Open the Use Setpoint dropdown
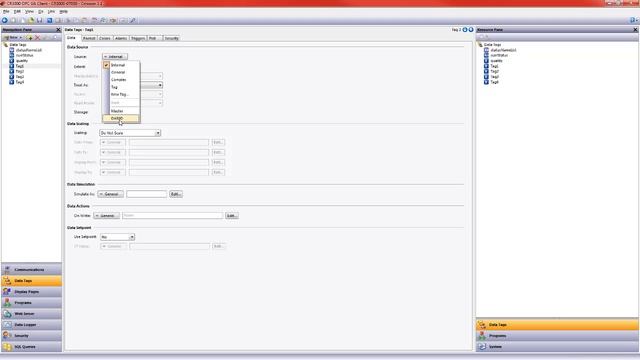 tap(118, 237)
